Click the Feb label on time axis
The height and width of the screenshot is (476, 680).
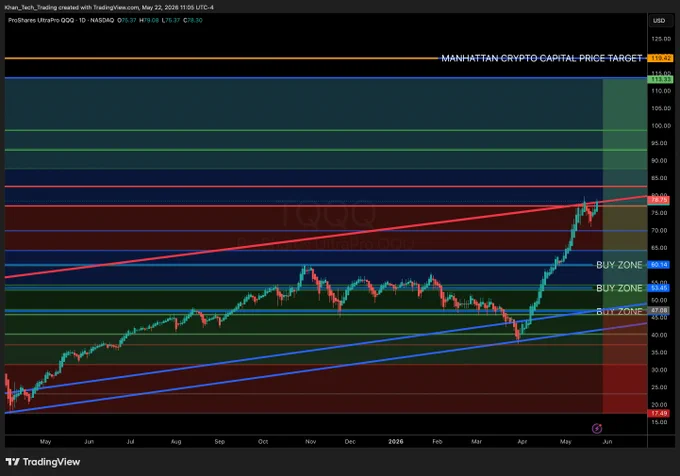[437, 442]
